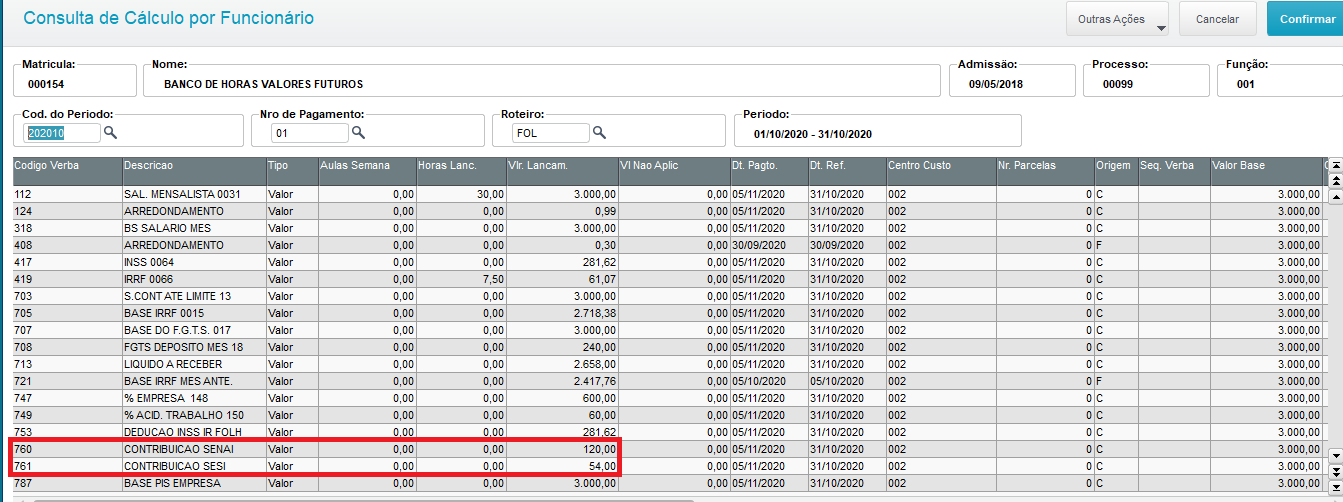Click the Cod. do Periodo input field

coord(63,132)
